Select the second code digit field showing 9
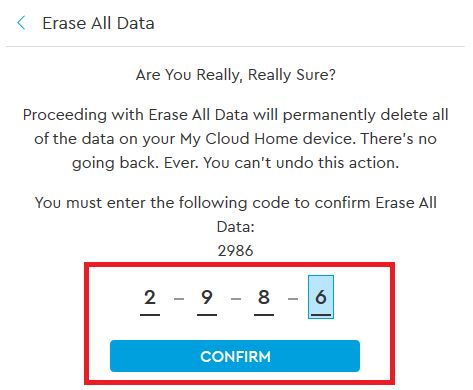473x390 pixels. 207,297
